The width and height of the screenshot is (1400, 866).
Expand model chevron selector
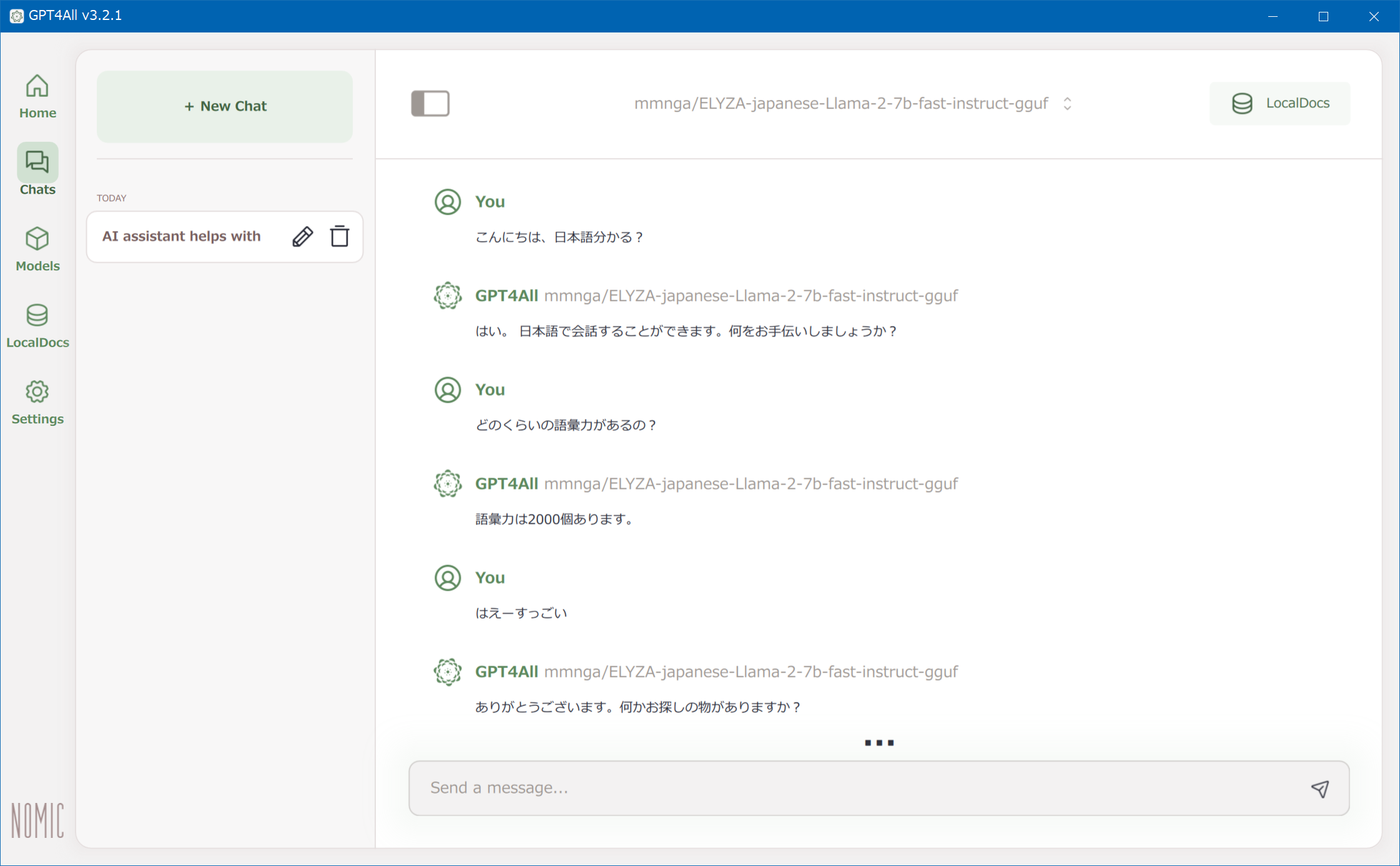(1067, 102)
